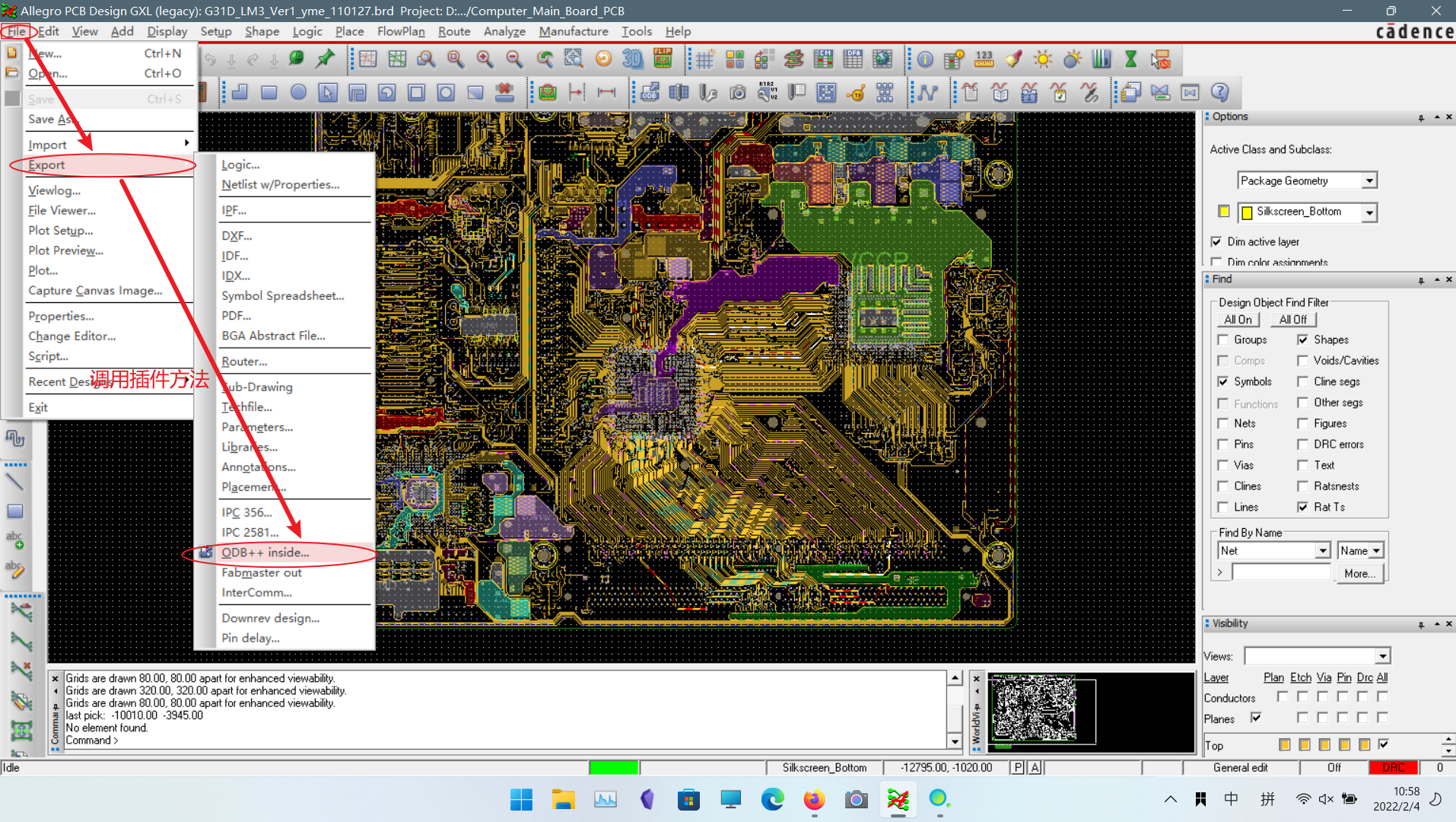Uncheck the Dim active layer checkbox
This screenshot has width=1456, height=822.
1216,241
